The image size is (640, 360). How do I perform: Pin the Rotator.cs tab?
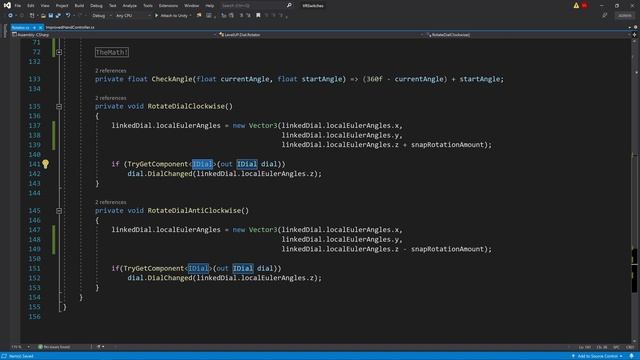click(34, 27)
